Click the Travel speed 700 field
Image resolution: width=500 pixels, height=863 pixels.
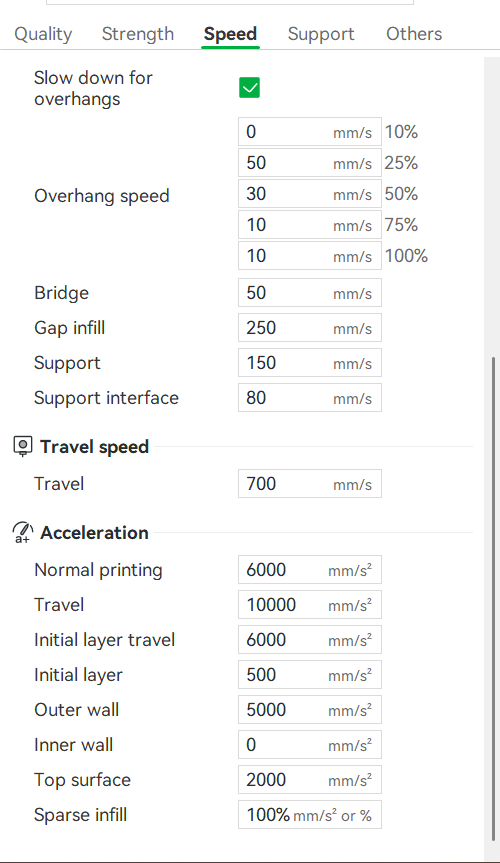pos(310,484)
